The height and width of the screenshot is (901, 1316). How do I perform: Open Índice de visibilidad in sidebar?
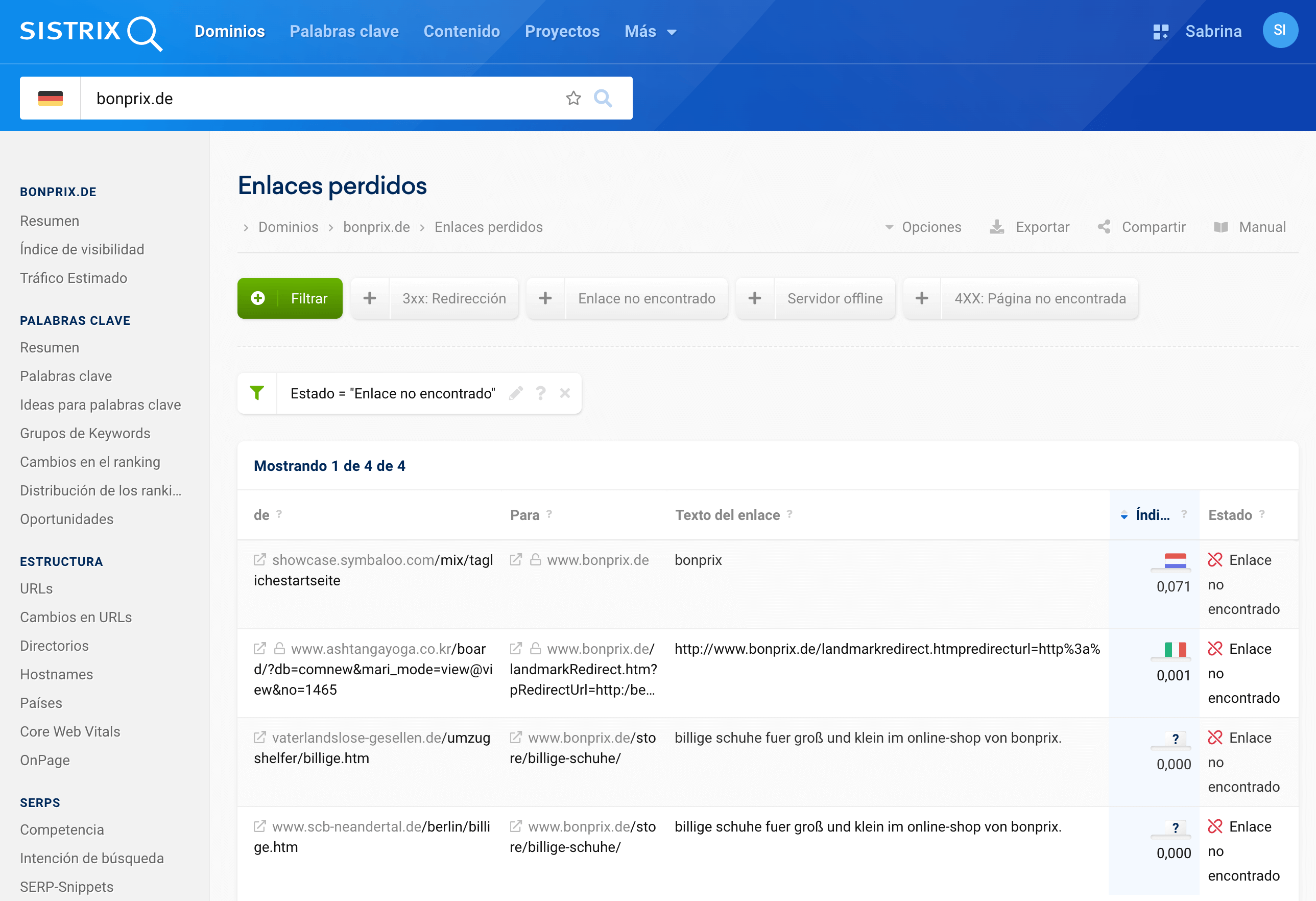(x=82, y=249)
